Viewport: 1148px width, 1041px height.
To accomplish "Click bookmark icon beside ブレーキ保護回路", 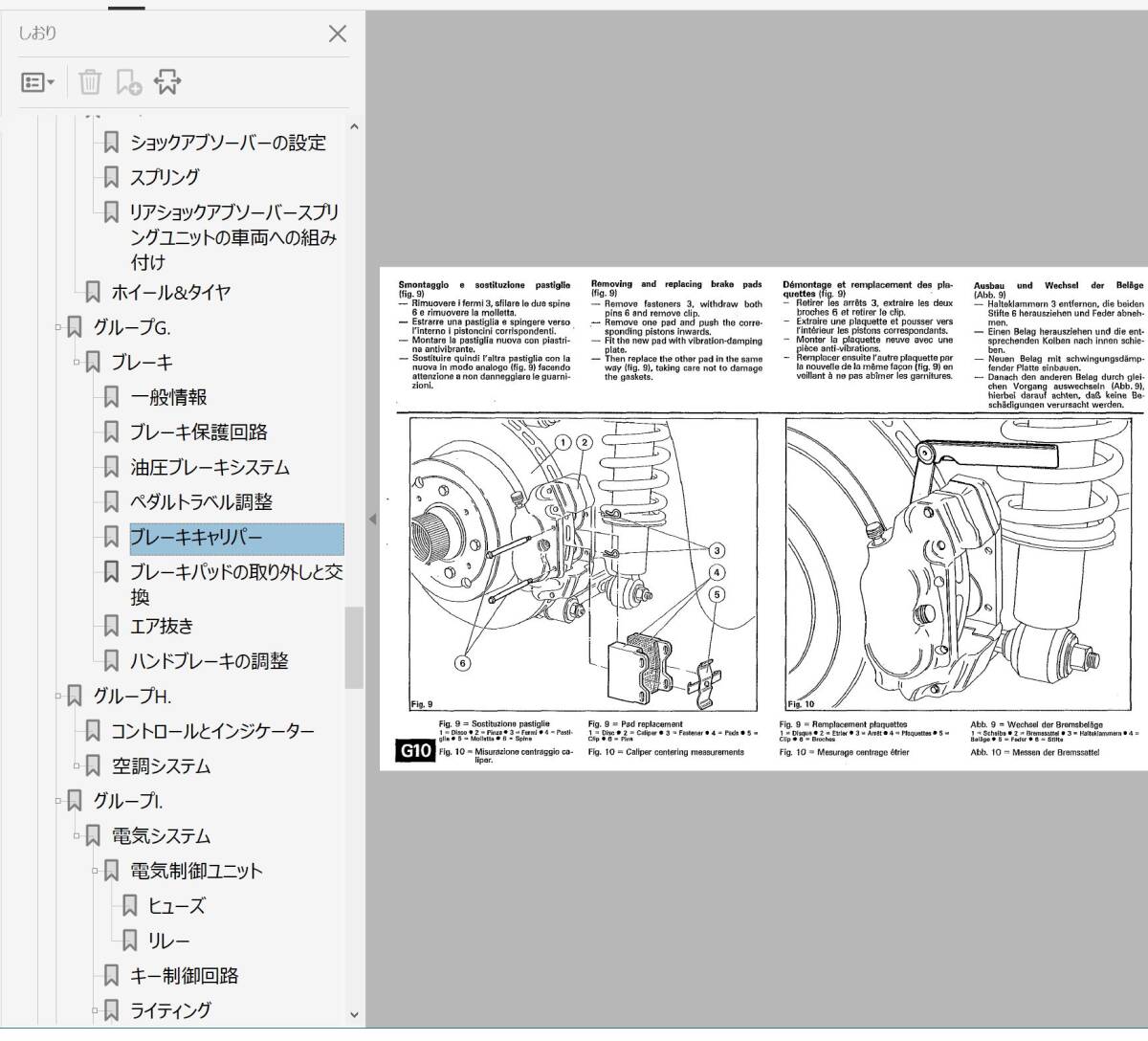I will [x=111, y=432].
